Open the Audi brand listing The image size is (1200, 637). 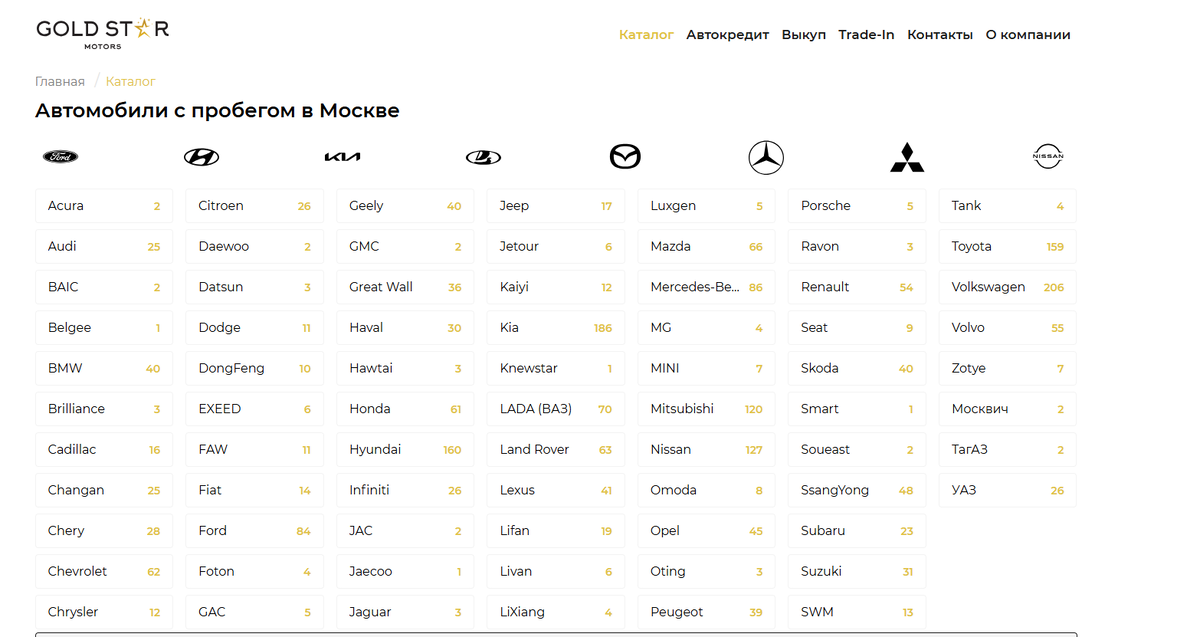click(104, 246)
